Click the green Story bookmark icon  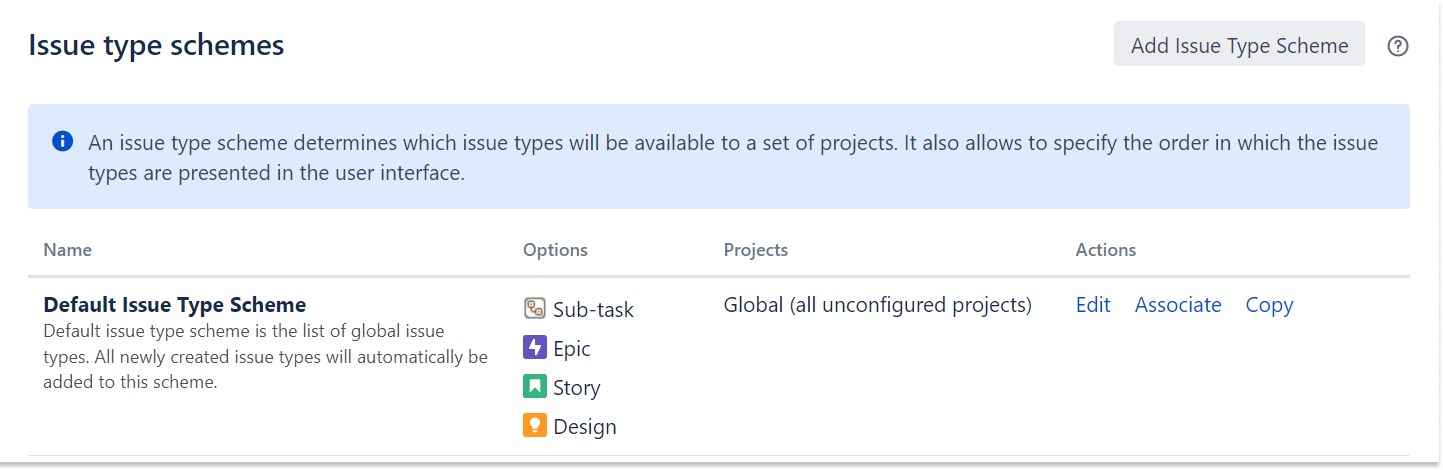[535, 387]
